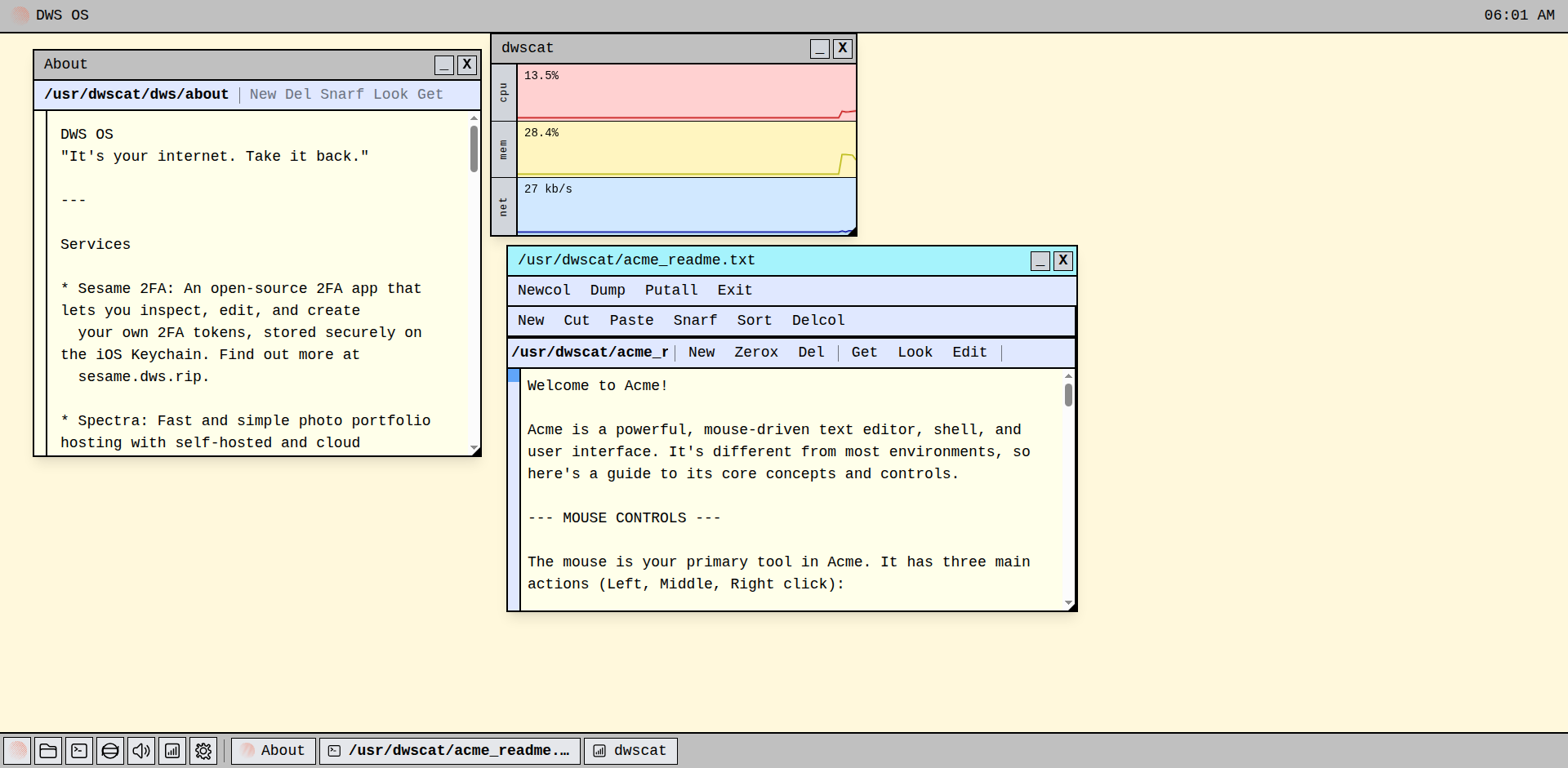1568x768 pixels.
Task: Click New in acme_r file tag
Action: click(x=702, y=353)
